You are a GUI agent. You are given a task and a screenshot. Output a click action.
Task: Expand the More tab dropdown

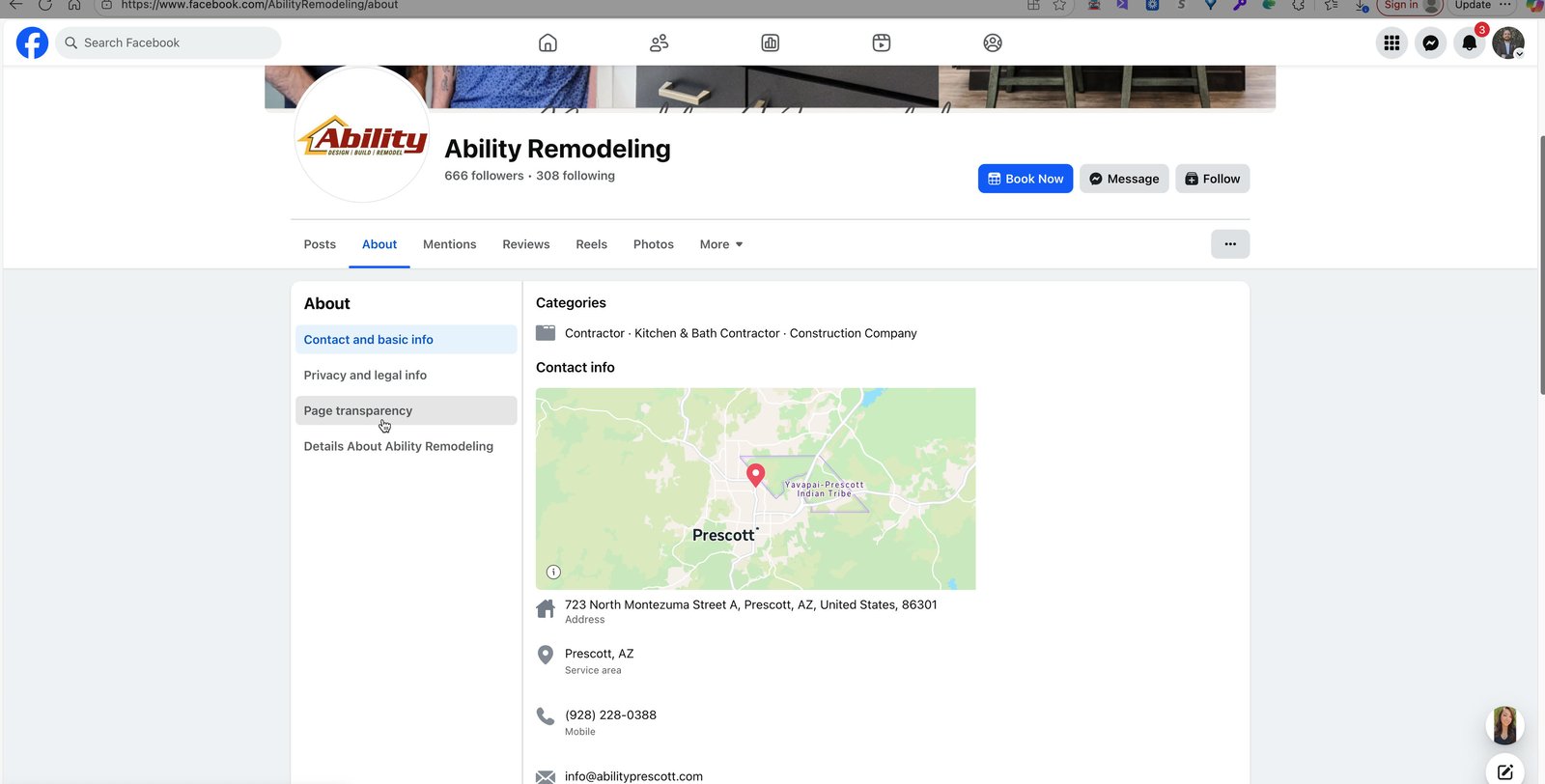click(x=721, y=244)
